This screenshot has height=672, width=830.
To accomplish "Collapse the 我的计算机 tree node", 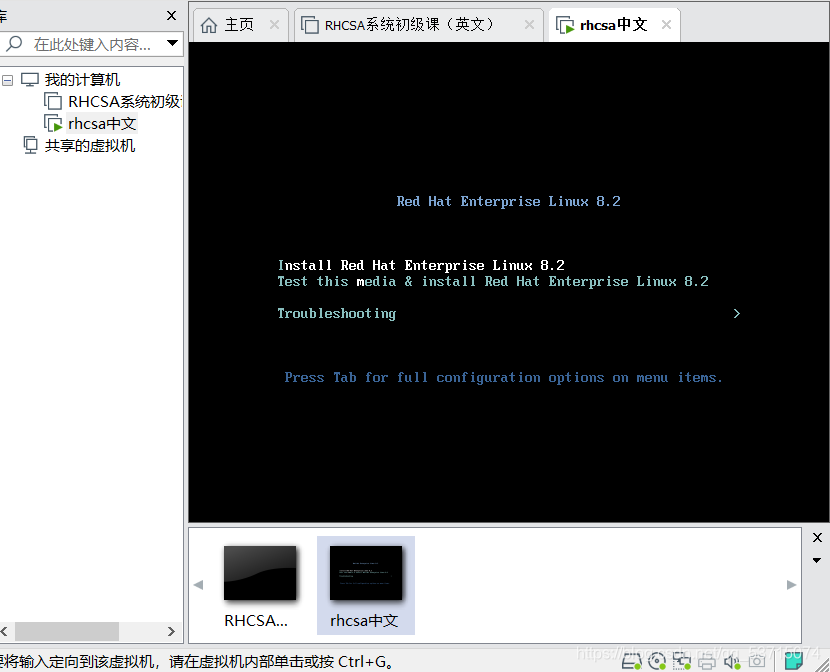I will coord(7,80).
